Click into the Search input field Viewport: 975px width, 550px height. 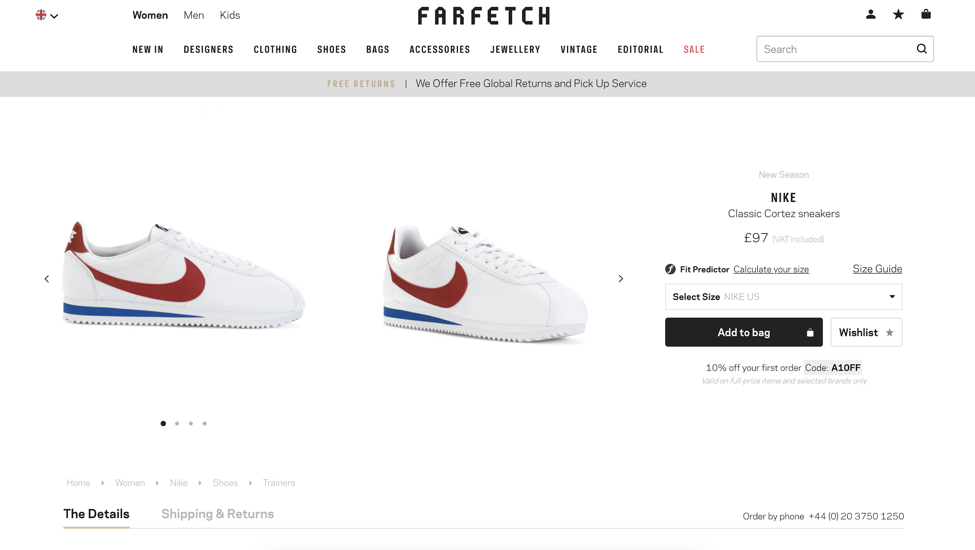click(835, 49)
